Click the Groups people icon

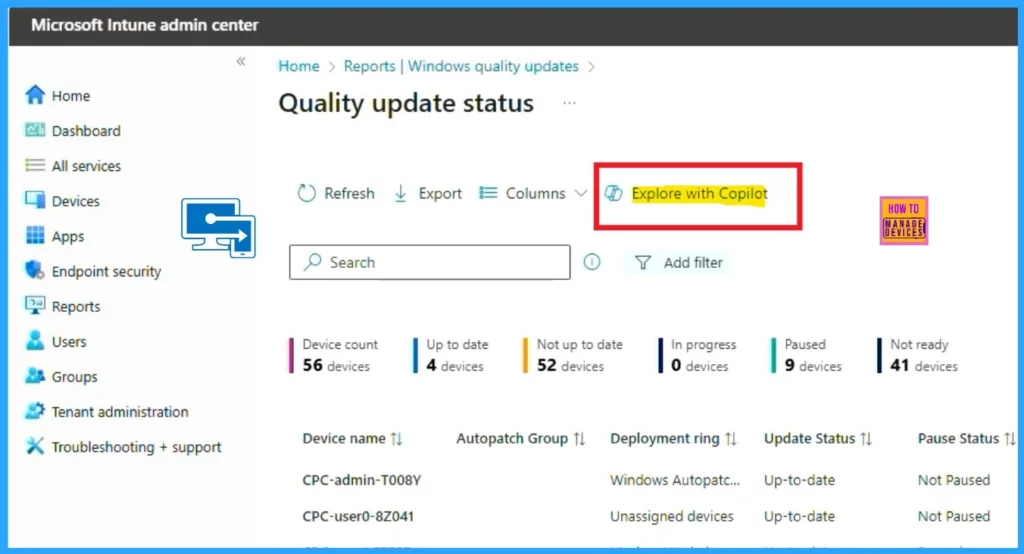tap(35, 376)
